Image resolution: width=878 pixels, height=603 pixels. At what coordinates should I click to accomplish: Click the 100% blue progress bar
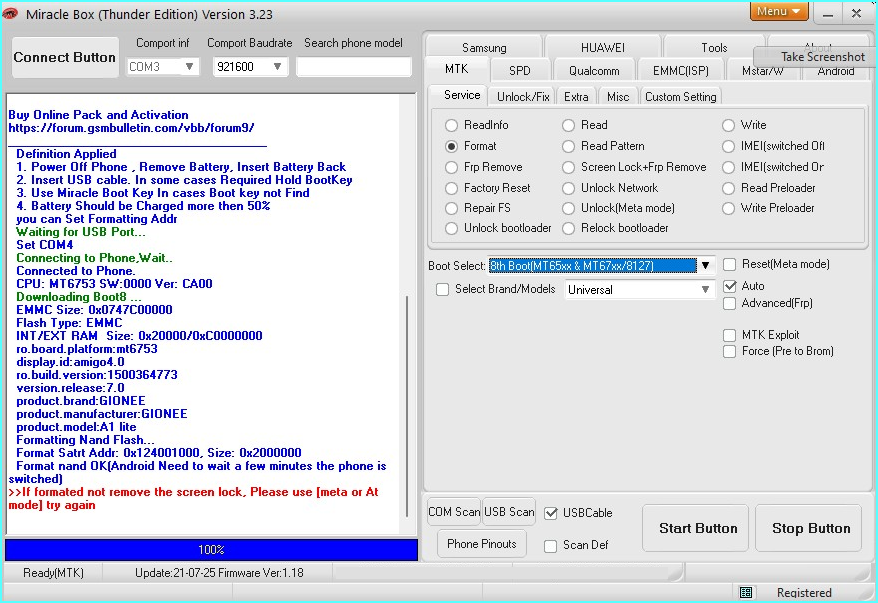212,550
